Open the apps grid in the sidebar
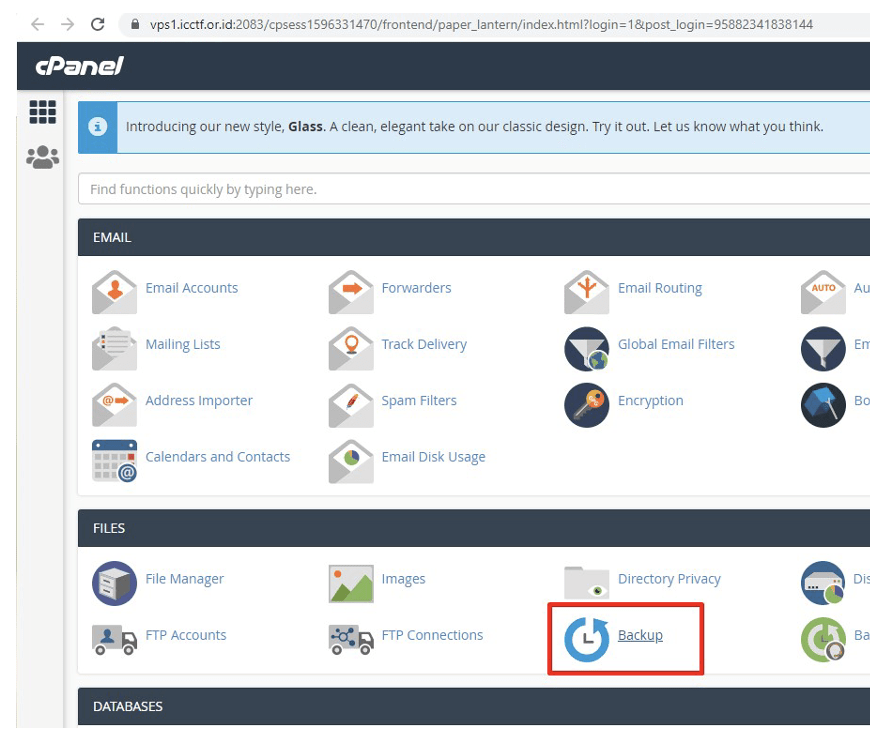Viewport: 882px width, 742px height. tap(42, 112)
